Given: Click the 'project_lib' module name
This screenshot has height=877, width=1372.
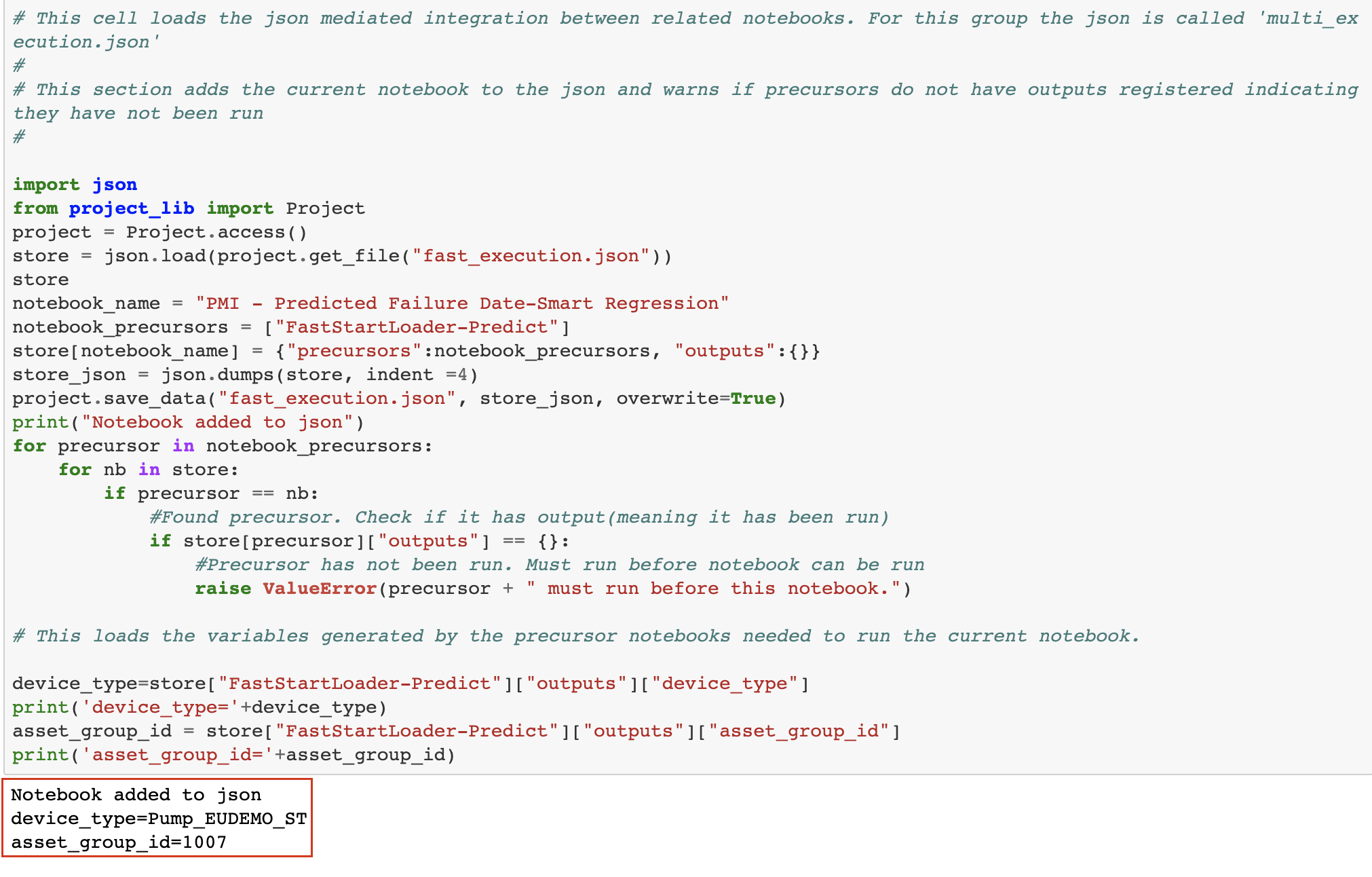Looking at the screenshot, I should (131, 208).
